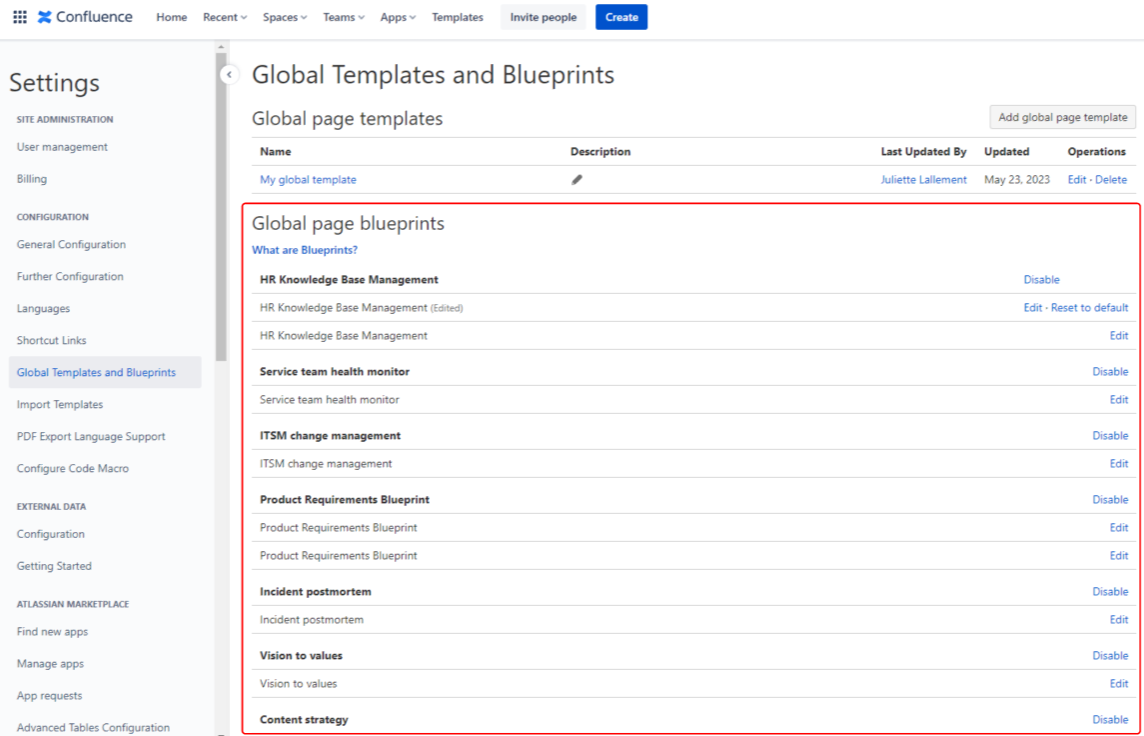Screen dimensions: 1144x736
Task: Click the pencil icon in Description column
Action: pos(577,180)
